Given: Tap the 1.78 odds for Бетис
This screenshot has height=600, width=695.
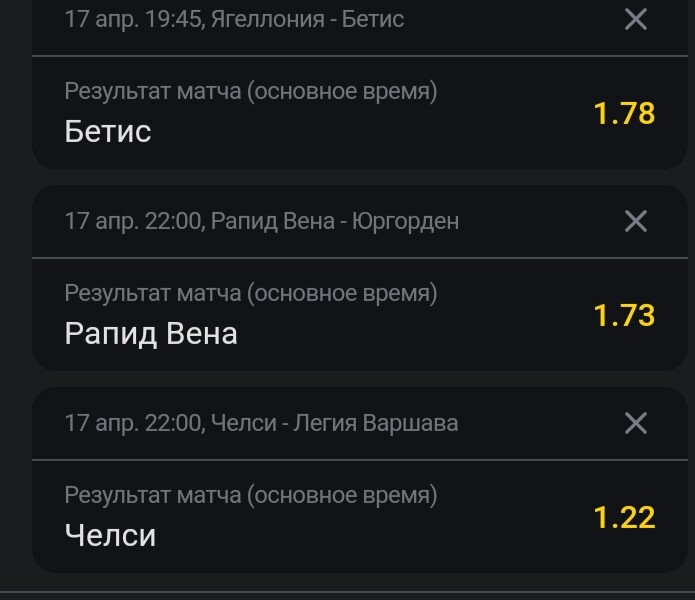Looking at the screenshot, I should 624,113.
